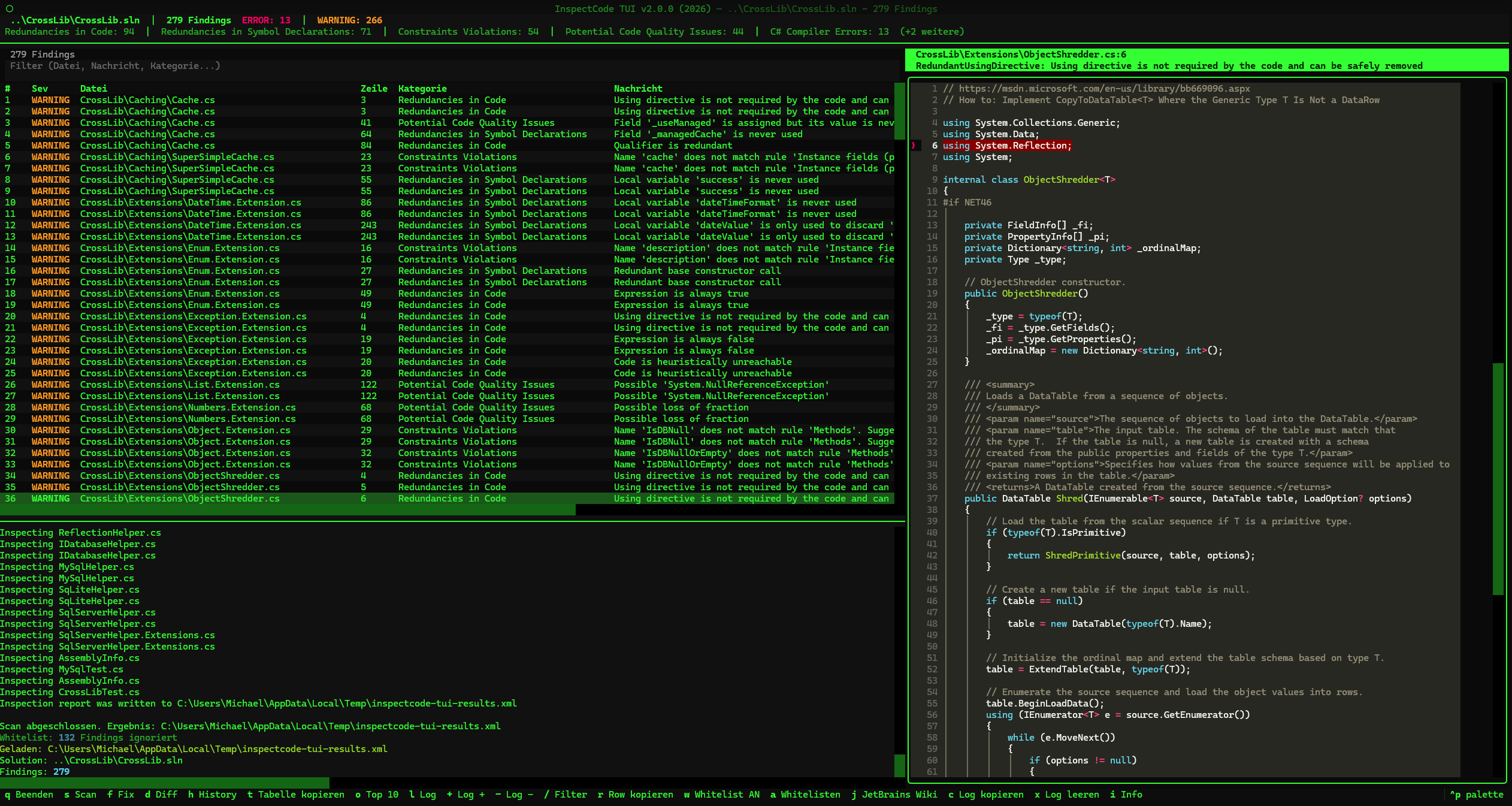Show Info for the current finding

(x=1126, y=795)
